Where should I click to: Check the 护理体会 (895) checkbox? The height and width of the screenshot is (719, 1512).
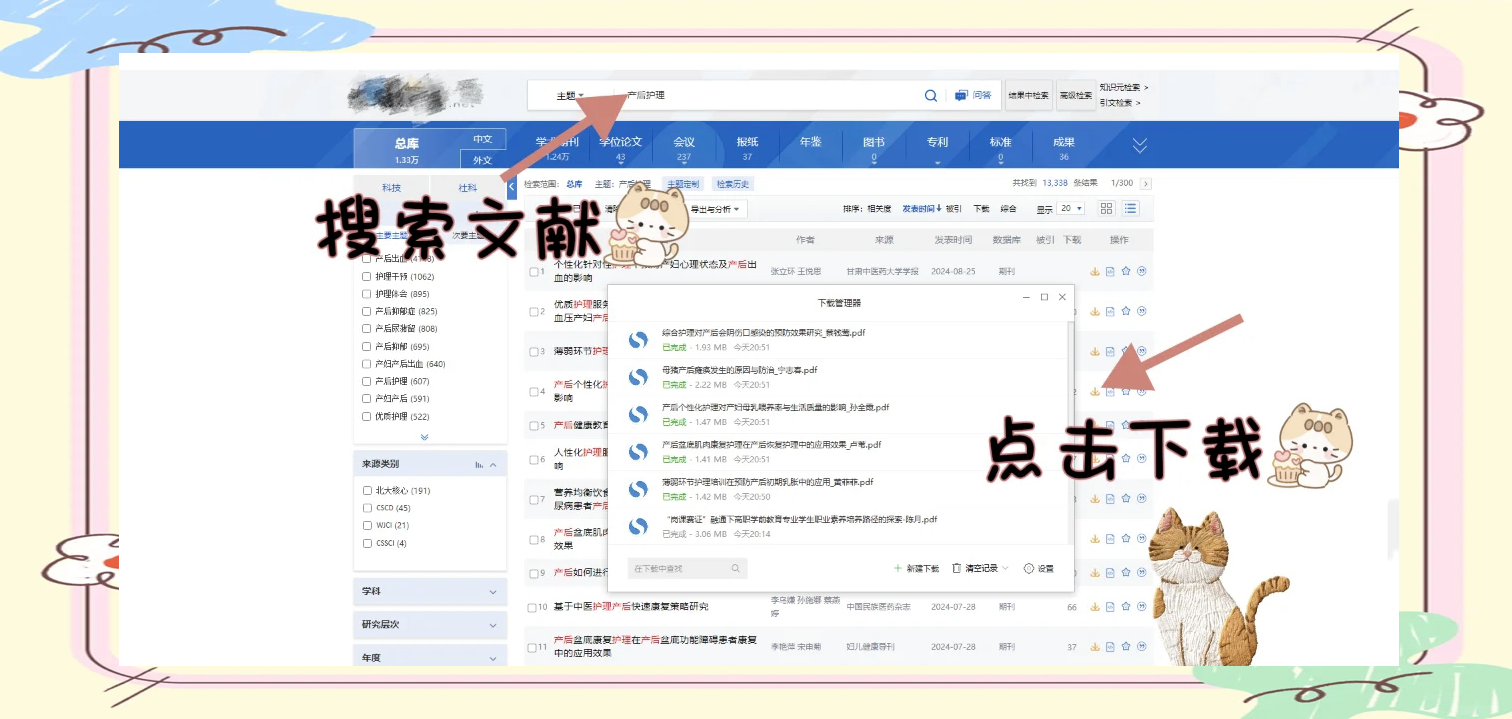click(366, 294)
